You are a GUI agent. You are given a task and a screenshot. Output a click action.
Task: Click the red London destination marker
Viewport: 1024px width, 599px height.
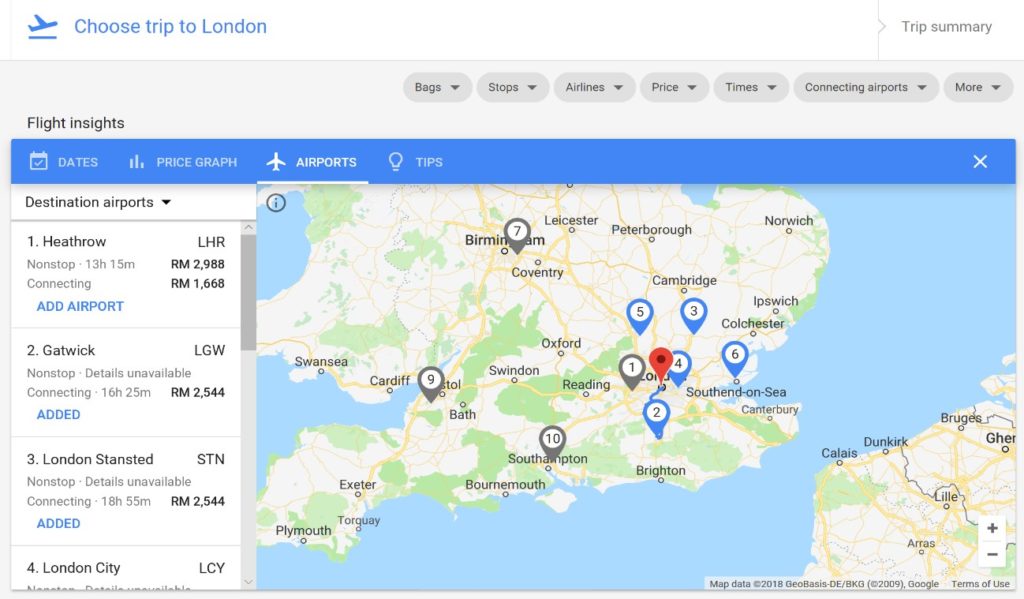point(661,364)
